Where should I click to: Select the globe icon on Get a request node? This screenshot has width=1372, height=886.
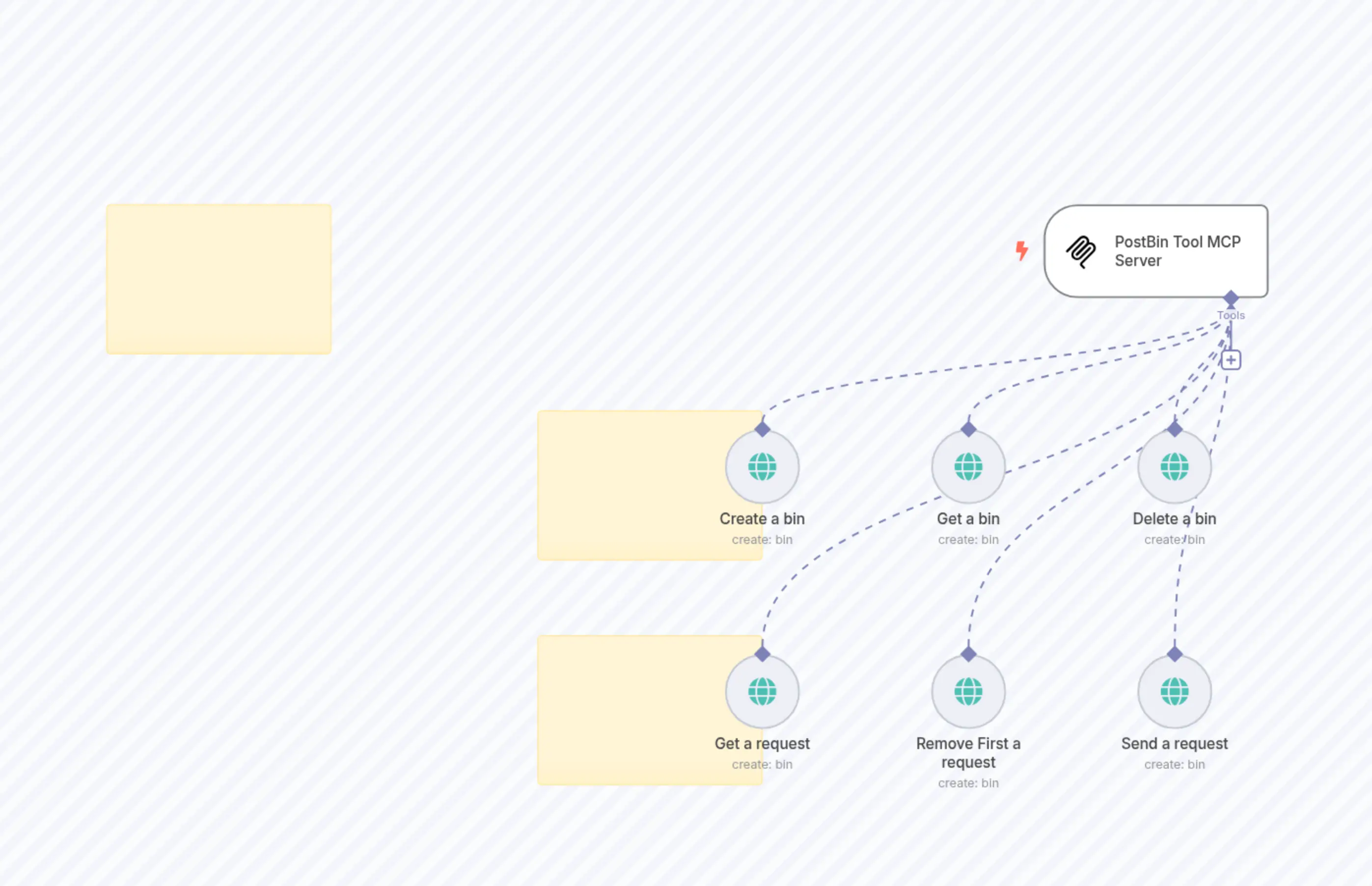click(763, 692)
